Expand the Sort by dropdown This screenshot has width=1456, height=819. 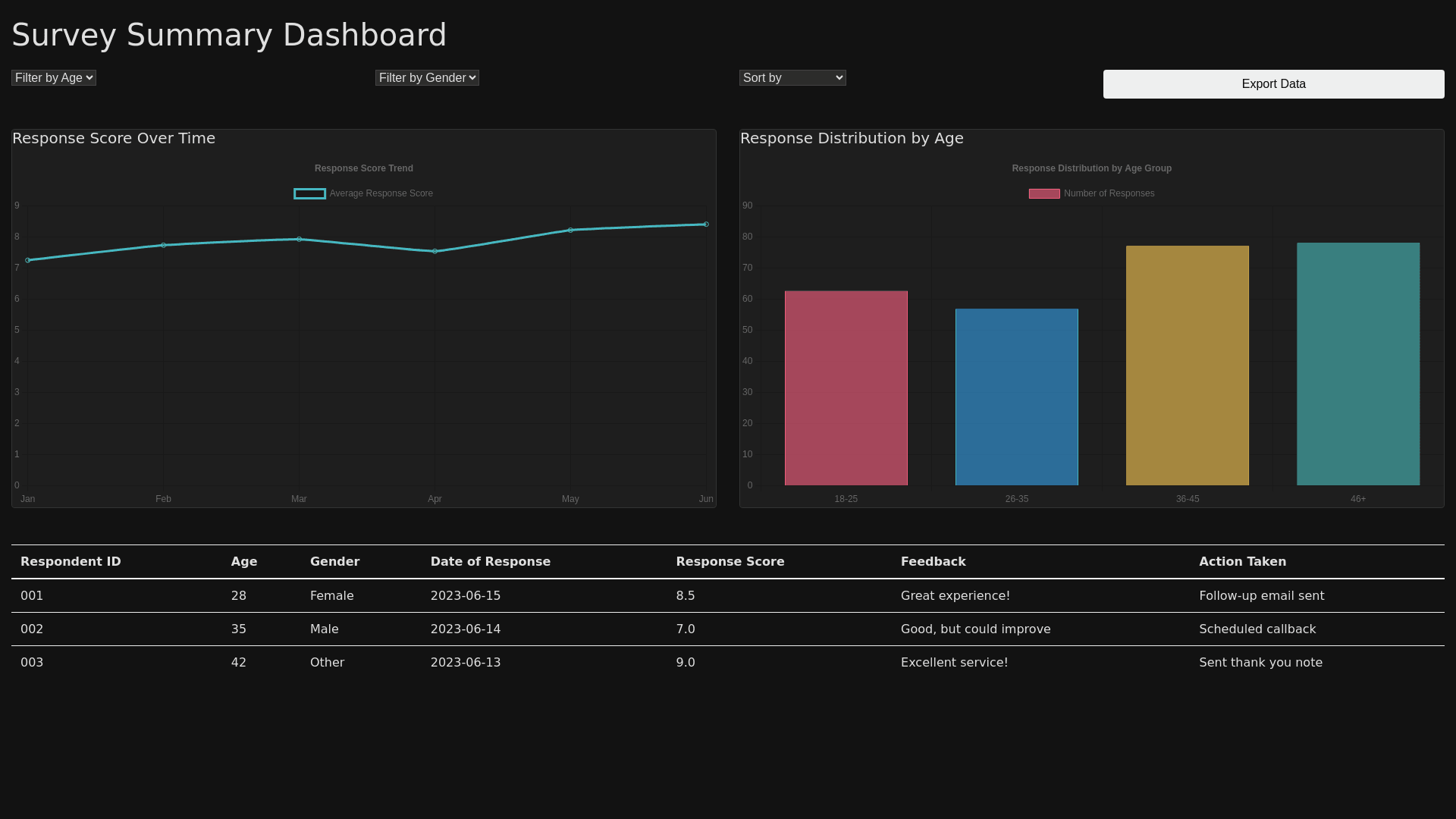pos(792,78)
